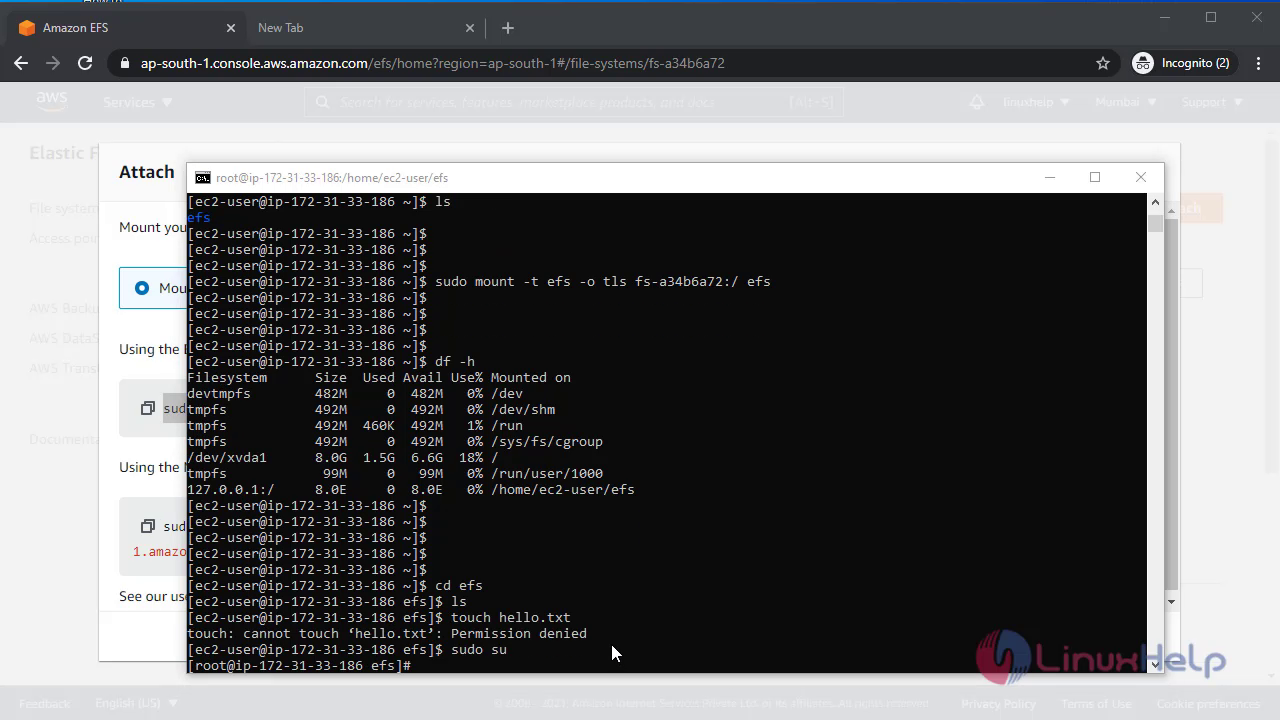Maximize the terminal window
The height and width of the screenshot is (720, 1280).
1095,177
